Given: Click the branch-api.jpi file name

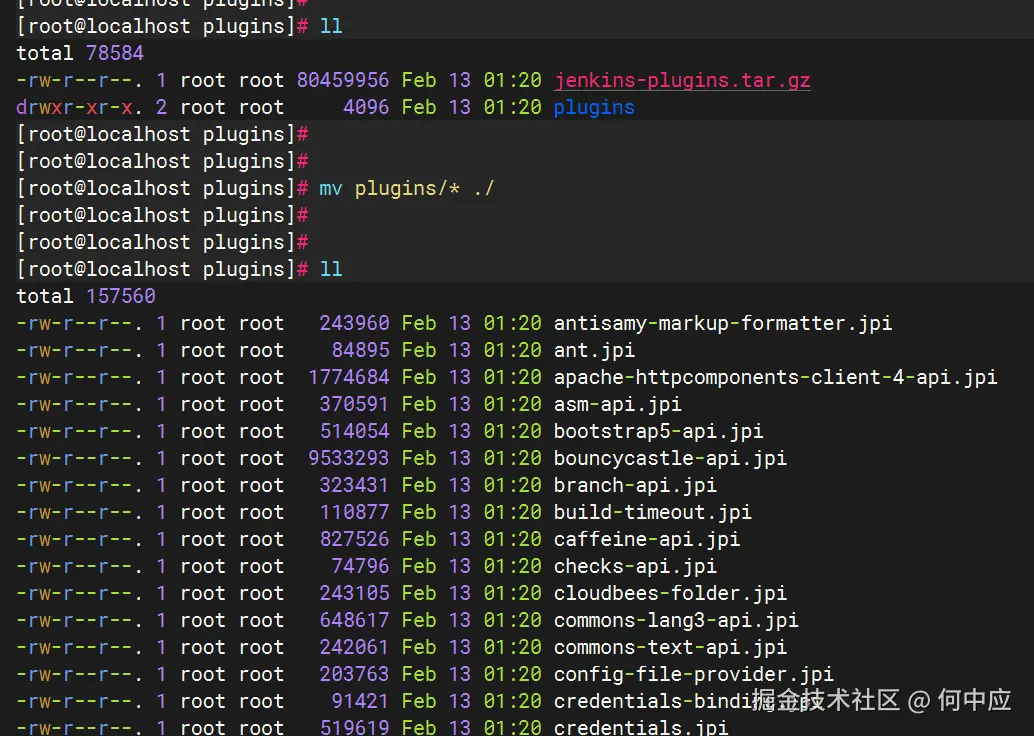Looking at the screenshot, I should click(635, 485).
